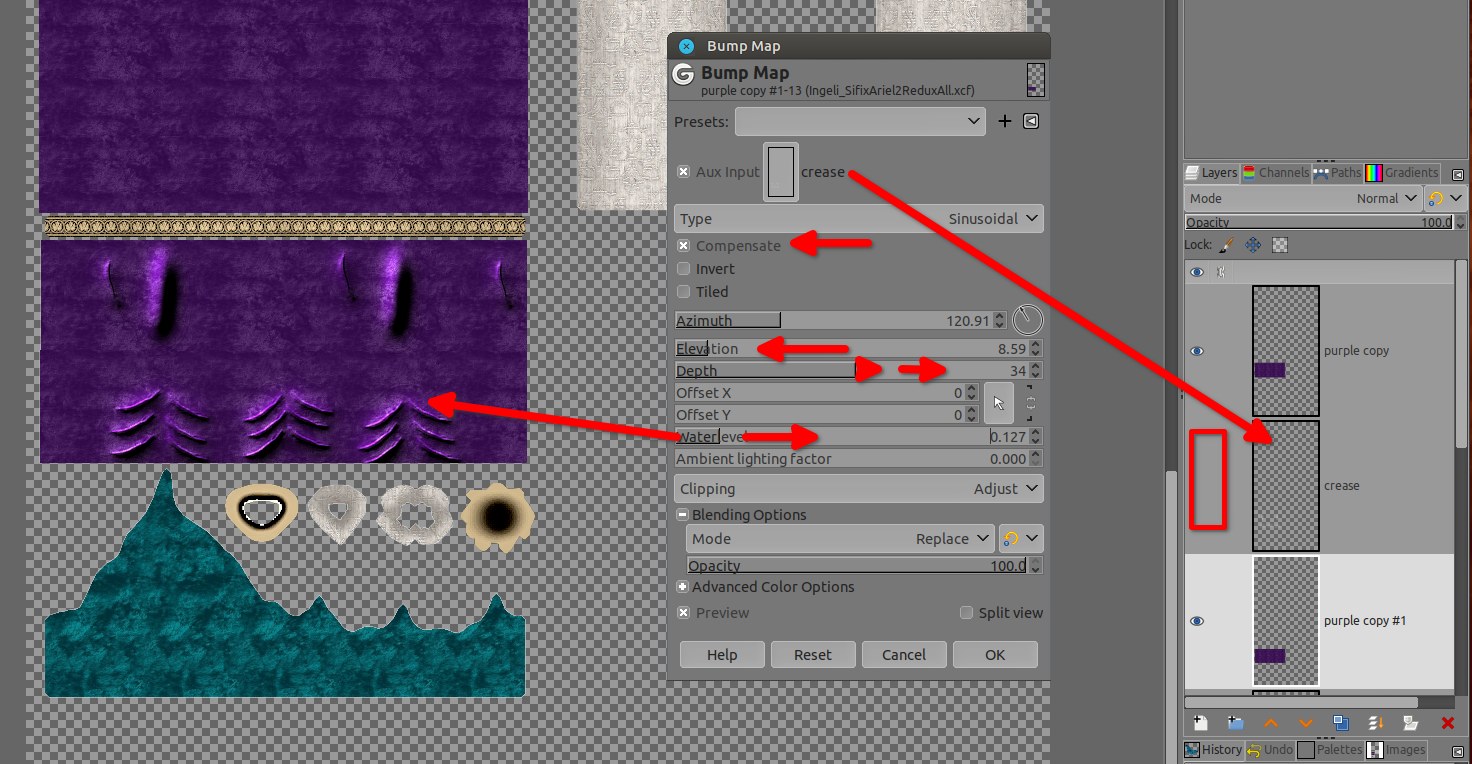This screenshot has width=1472, height=764.
Task: Enable the Invert checkbox
Action: pyautogui.click(x=684, y=269)
